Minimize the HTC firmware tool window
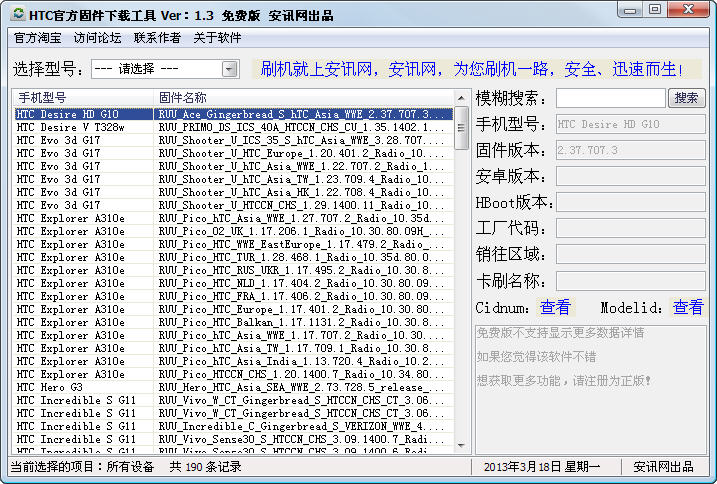 pyautogui.click(x=630, y=10)
